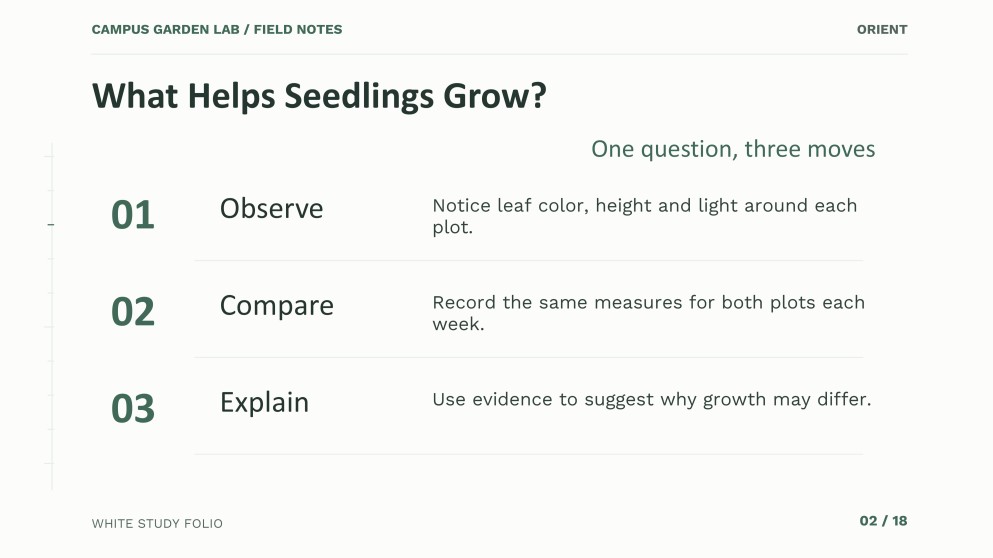Click the page number 02 / 18
Viewport: 993px width, 558px height.
coord(883,521)
